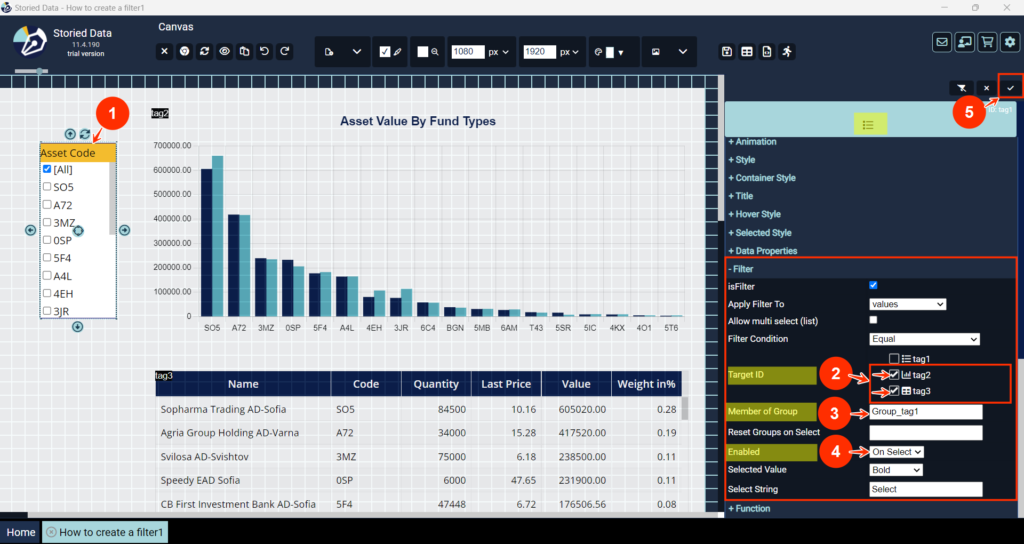The width and height of the screenshot is (1024, 544).
Task: Open the shopping cart icon
Action: click(987, 42)
